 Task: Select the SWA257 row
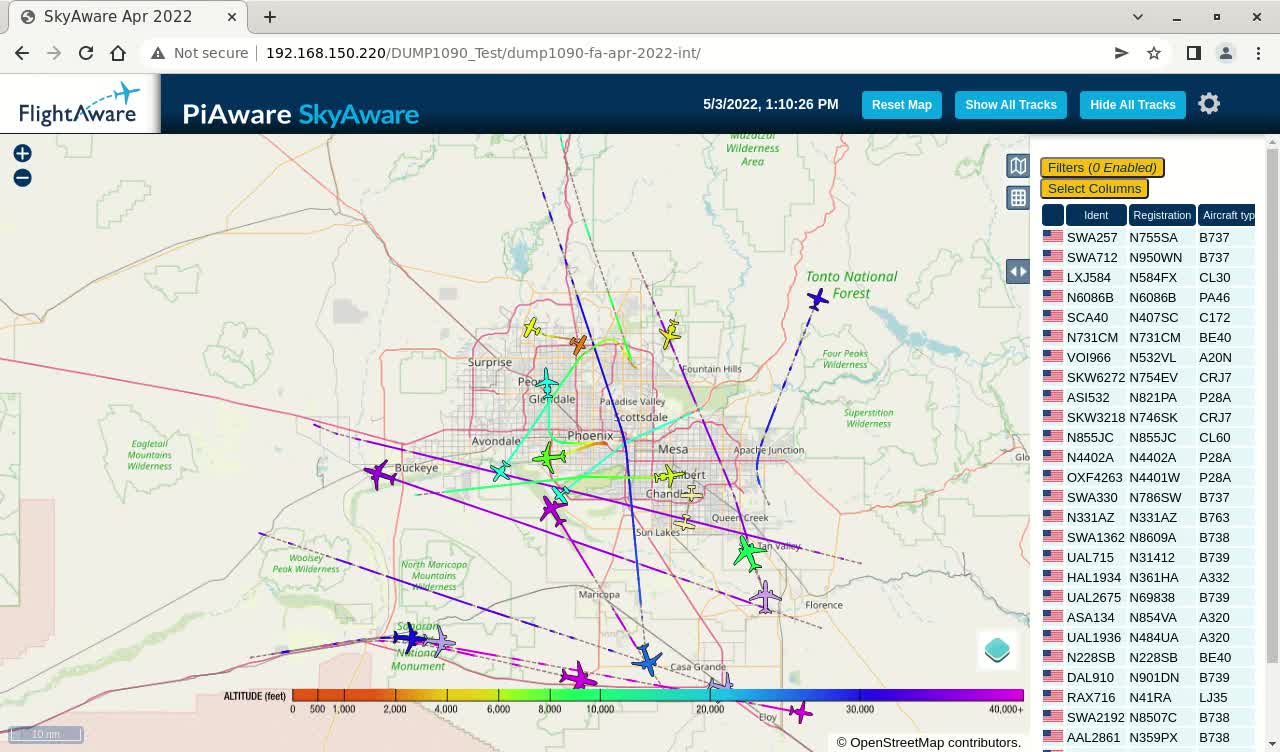click(x=1148, y=237)
